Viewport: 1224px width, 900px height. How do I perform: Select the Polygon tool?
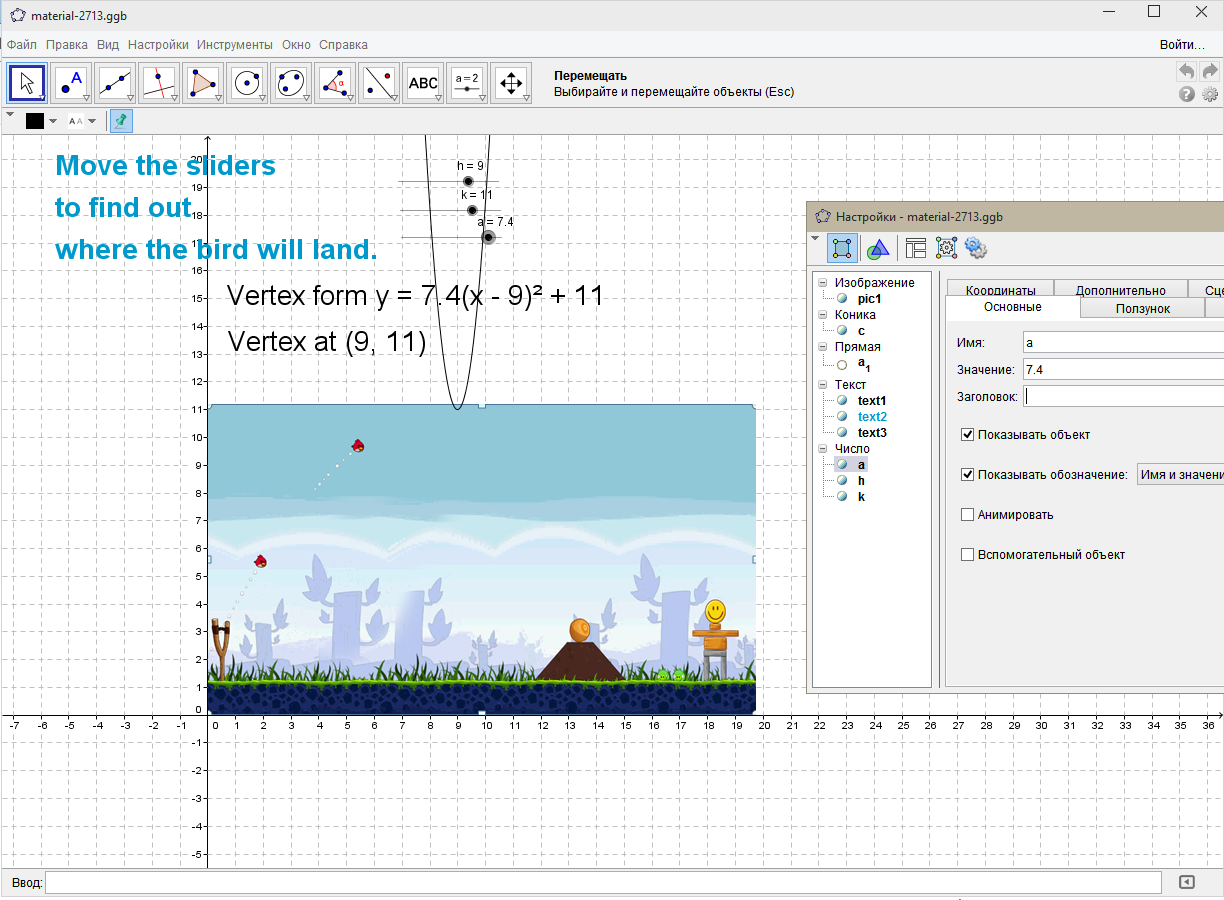coord(204,83)
